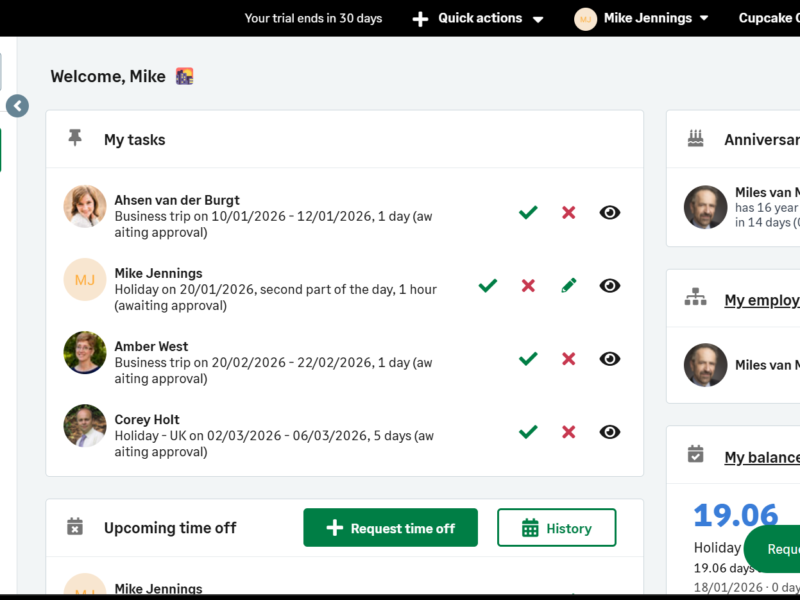The height and width of the screenshot is (600, 800).
Task: View Amber West's request via eye icon
Action: tap(609, 358)
